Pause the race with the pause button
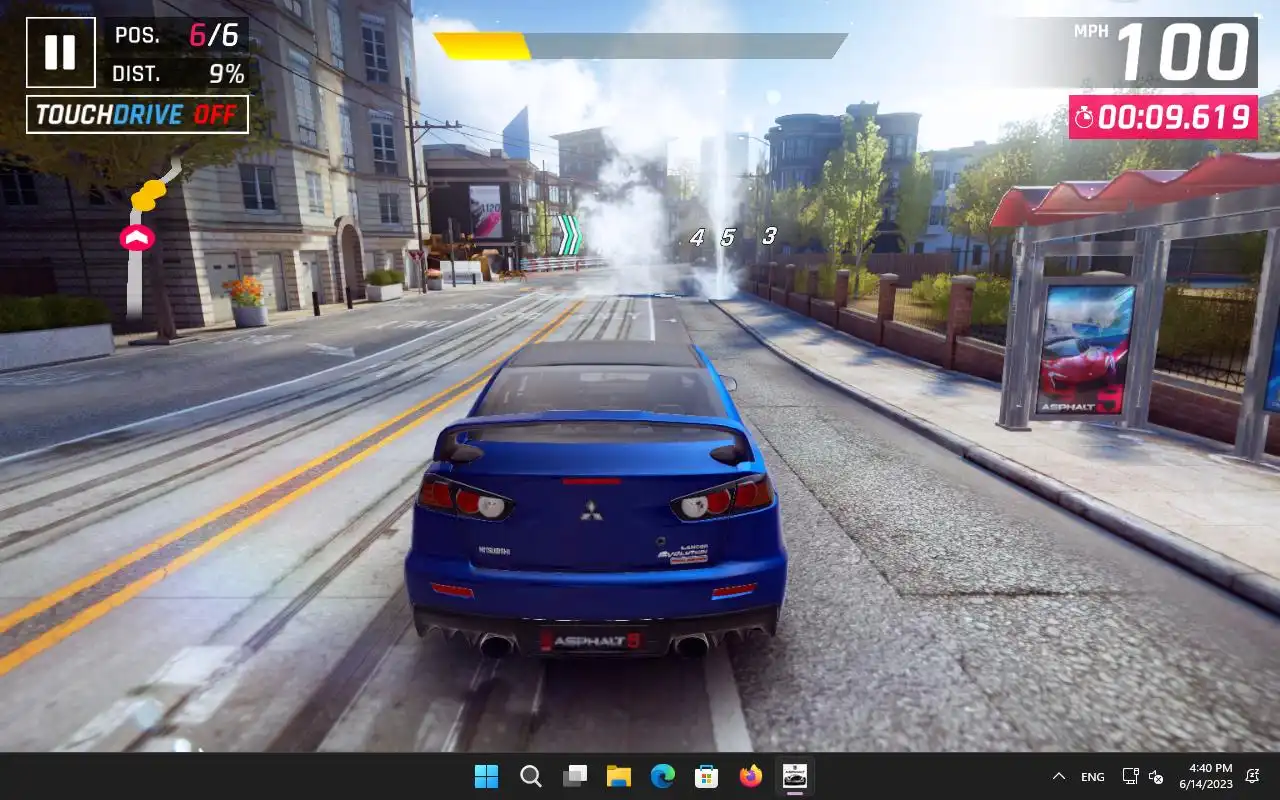Screen dimensions: 1280x800 point(60,52)
